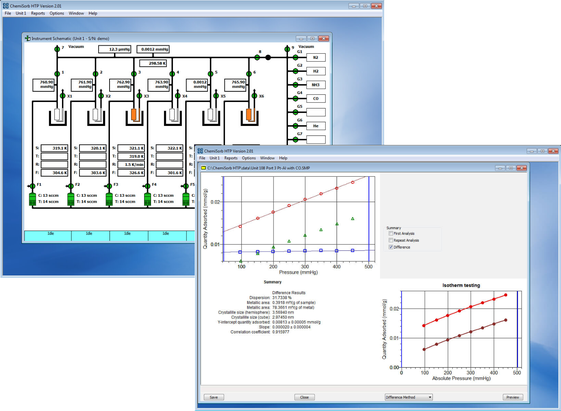Toggle gas inlet valve G1 for N2
The height and width of the screenshot is (411, 561).
click(296, 57)
